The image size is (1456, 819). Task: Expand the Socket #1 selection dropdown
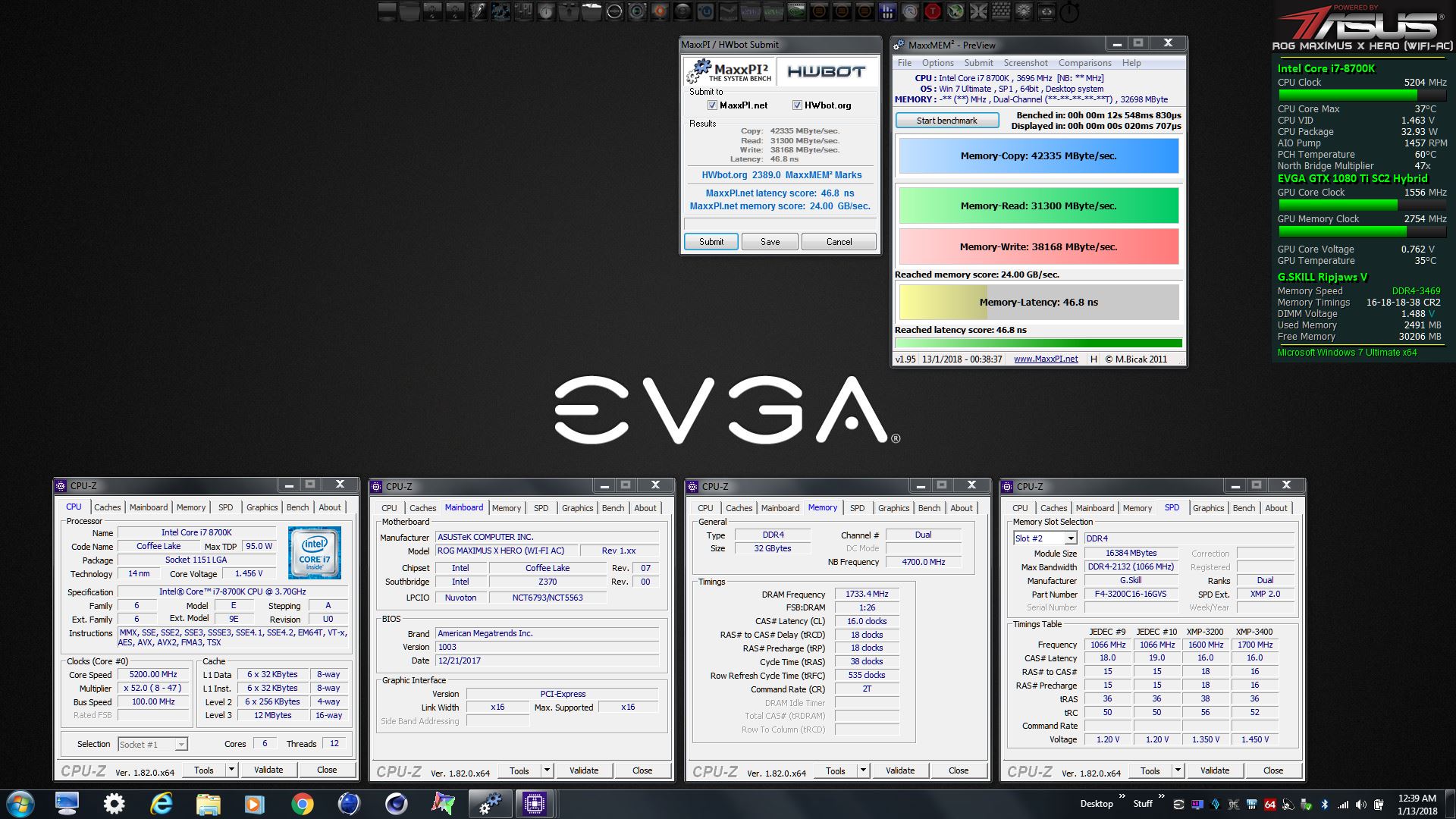coord(181,745)
